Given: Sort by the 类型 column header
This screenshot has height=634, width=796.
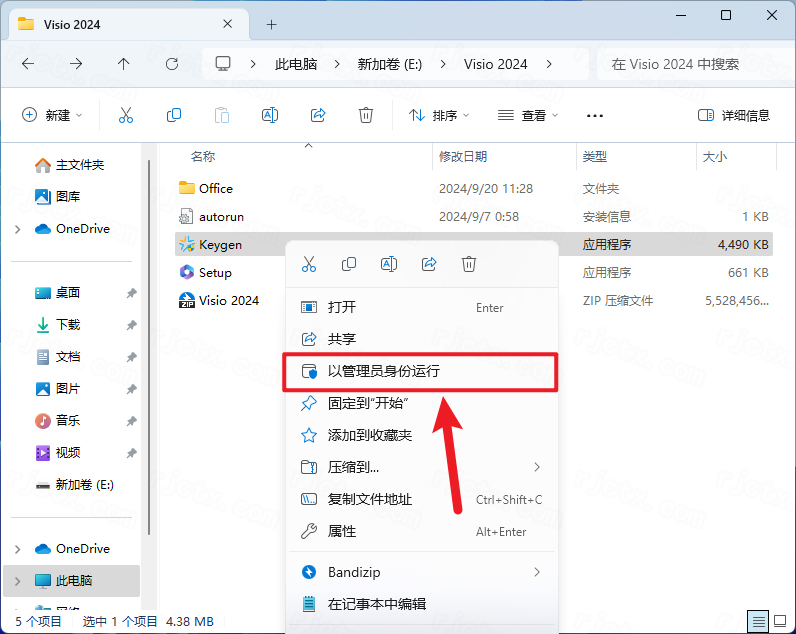Looking at the screenshot, I should pyautogui.click(x=637, y=156).
